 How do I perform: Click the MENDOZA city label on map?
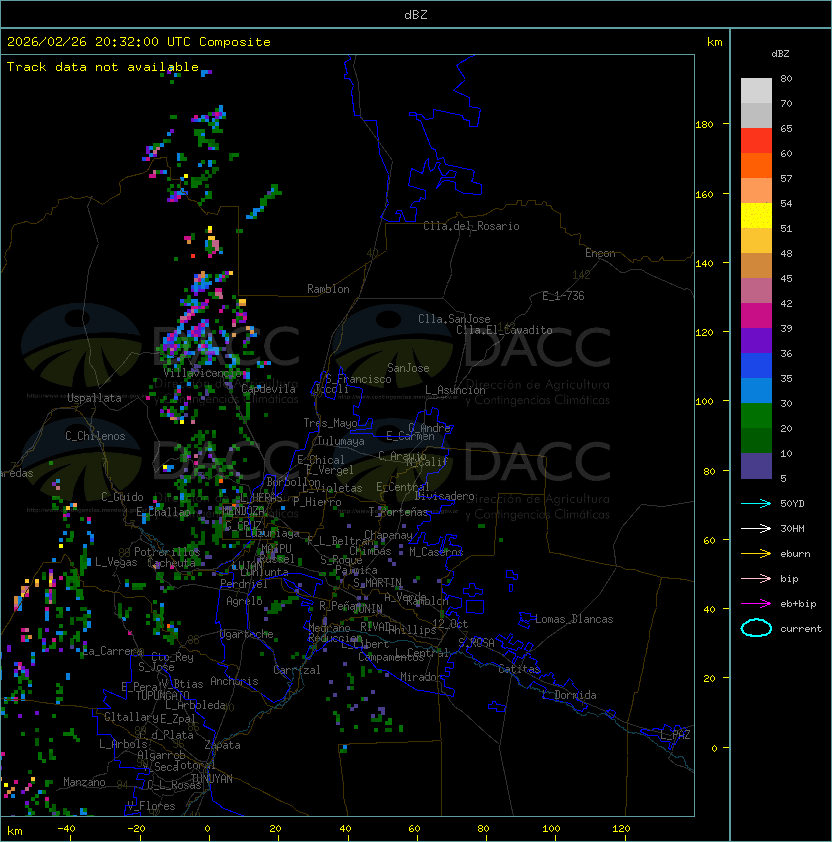click(246, 512)
